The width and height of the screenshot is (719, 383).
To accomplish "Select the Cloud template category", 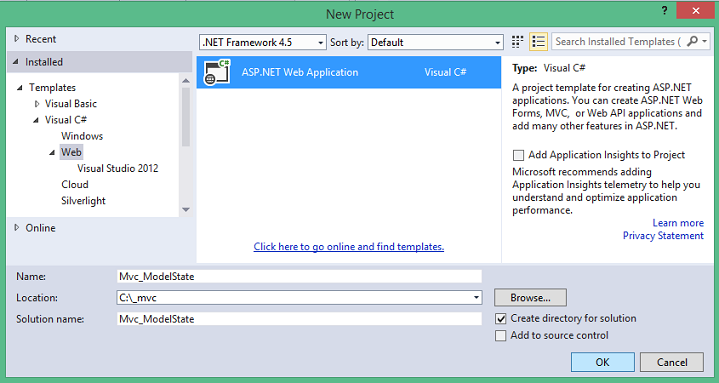I will (75, 184).
